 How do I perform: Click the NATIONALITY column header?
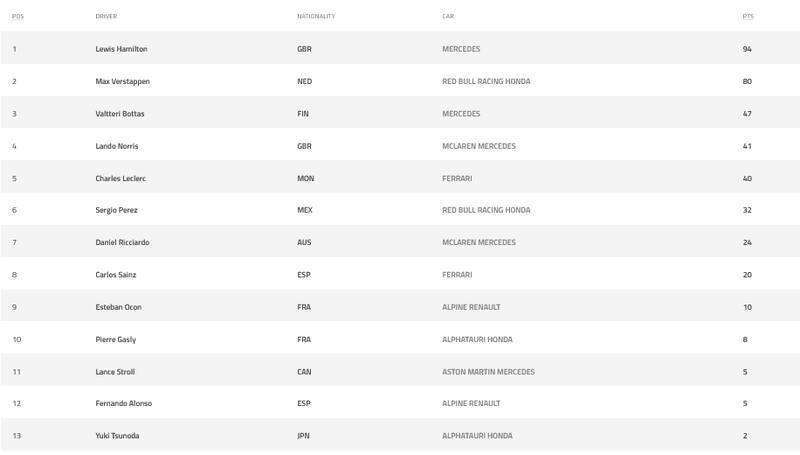click(x=316, y=17)
